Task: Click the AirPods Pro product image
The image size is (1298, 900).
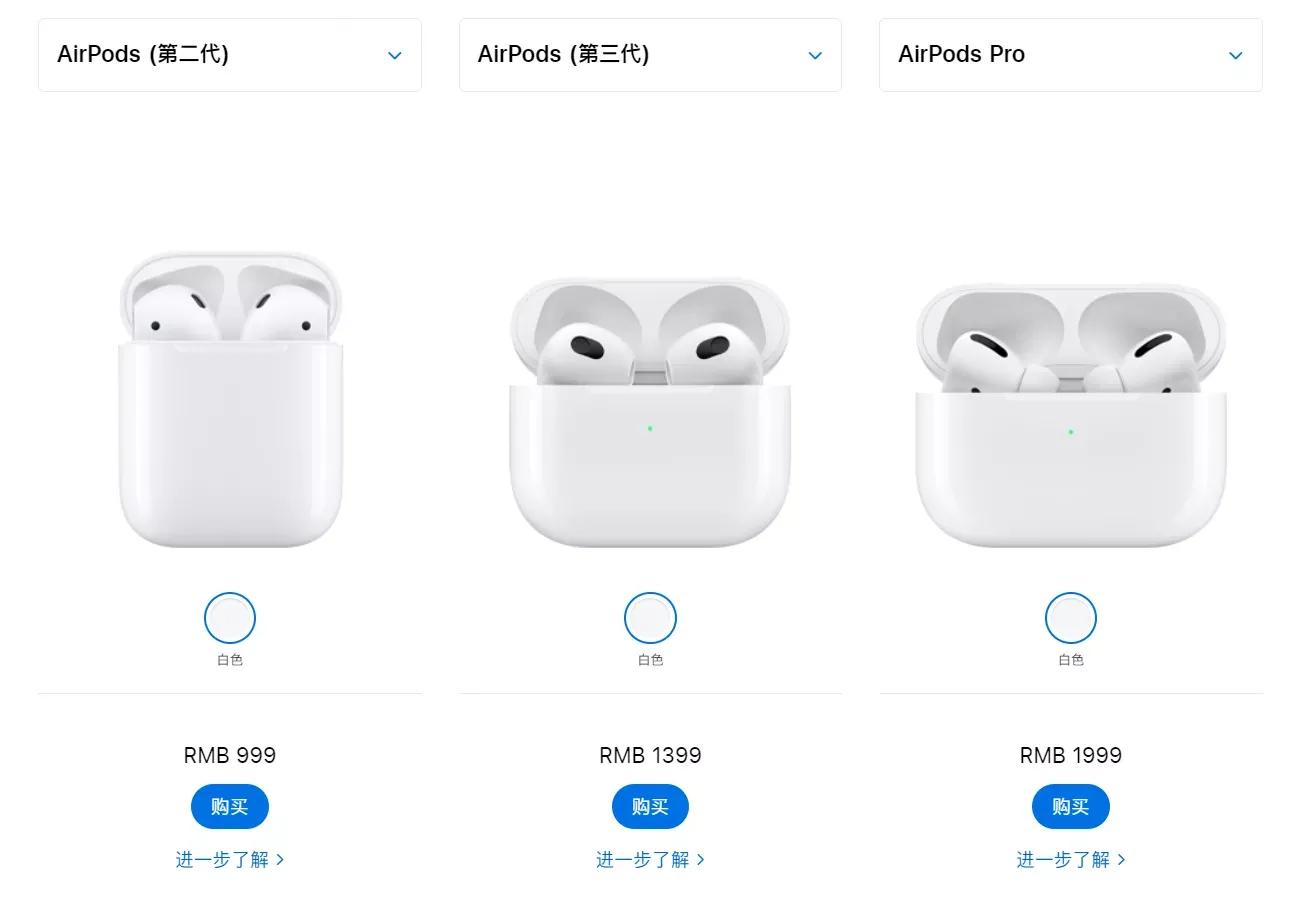Action: (x=1071, y=415)
